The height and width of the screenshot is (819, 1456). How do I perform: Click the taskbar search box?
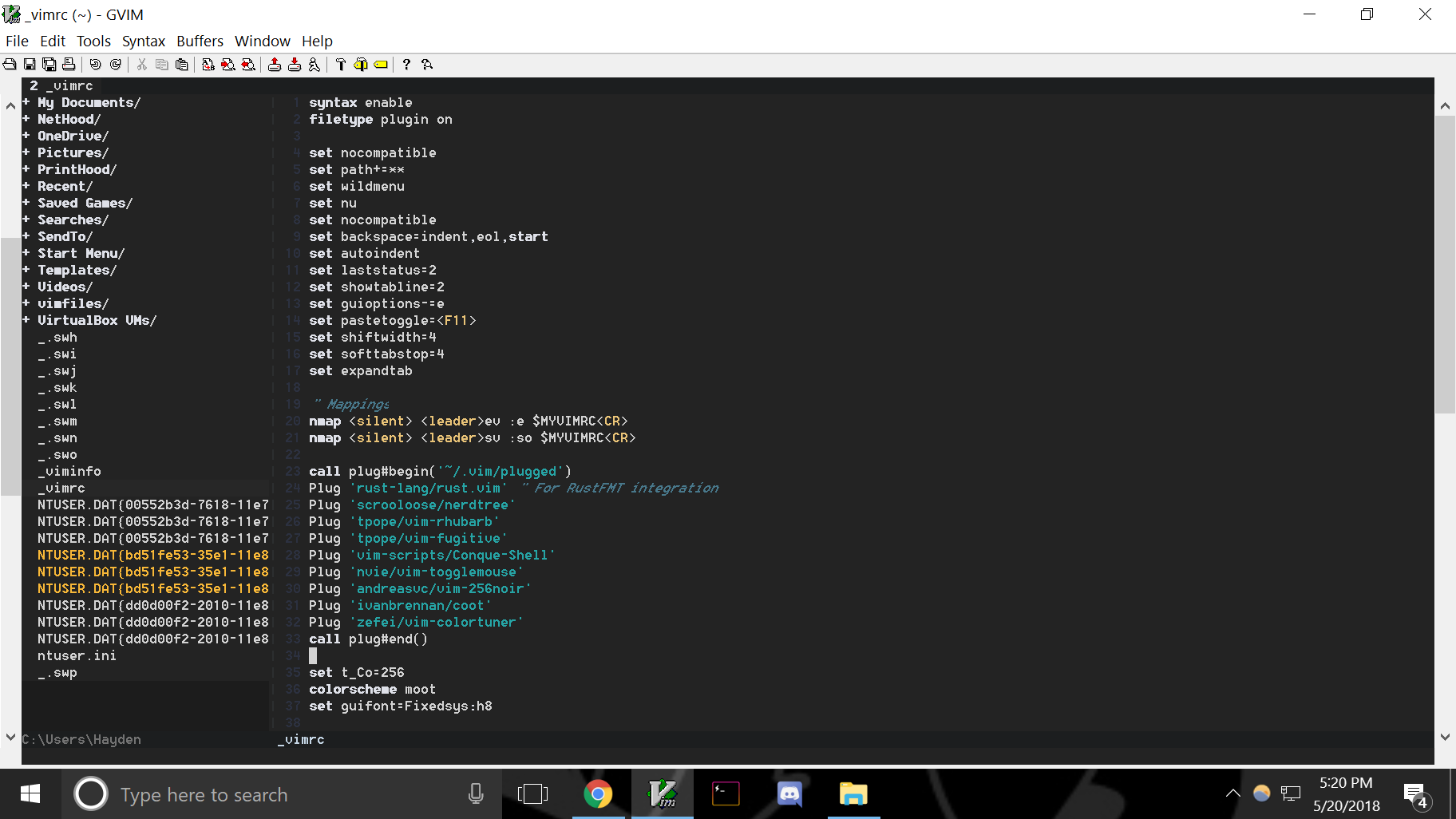coord(239,794)
